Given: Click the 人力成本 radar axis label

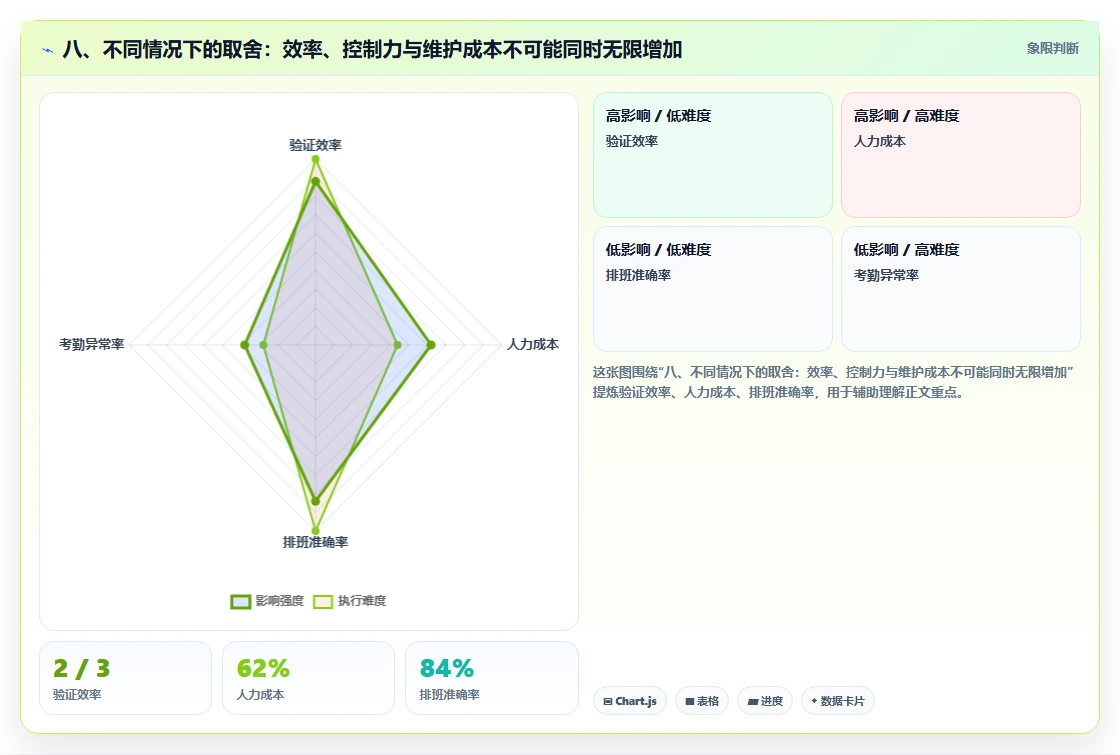Looking at the screenshot, I should [532, 344].
